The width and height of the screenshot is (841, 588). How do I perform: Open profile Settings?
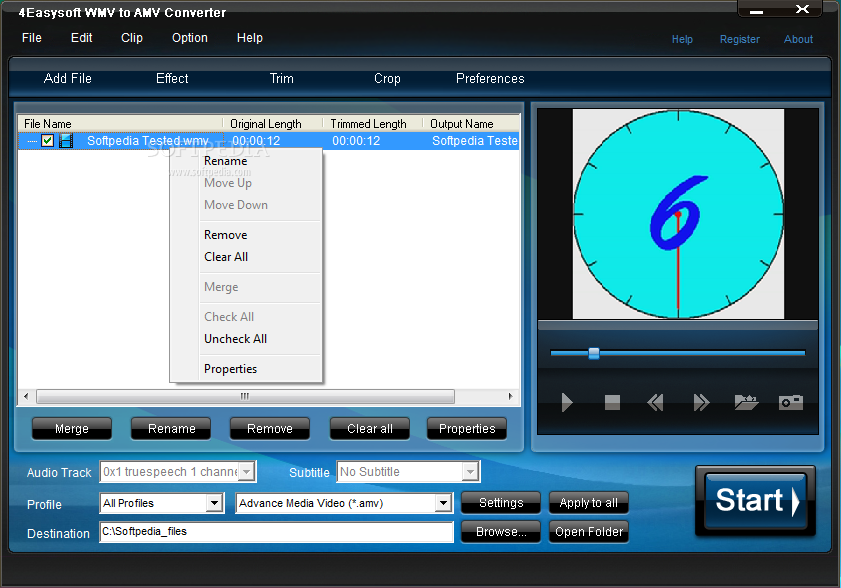[501, 503]
